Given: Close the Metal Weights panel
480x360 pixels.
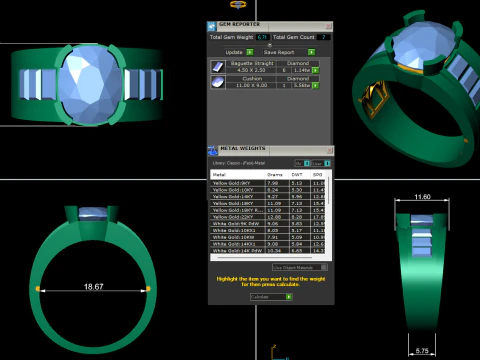Looking at the screenshot, I should coord(329,151).
